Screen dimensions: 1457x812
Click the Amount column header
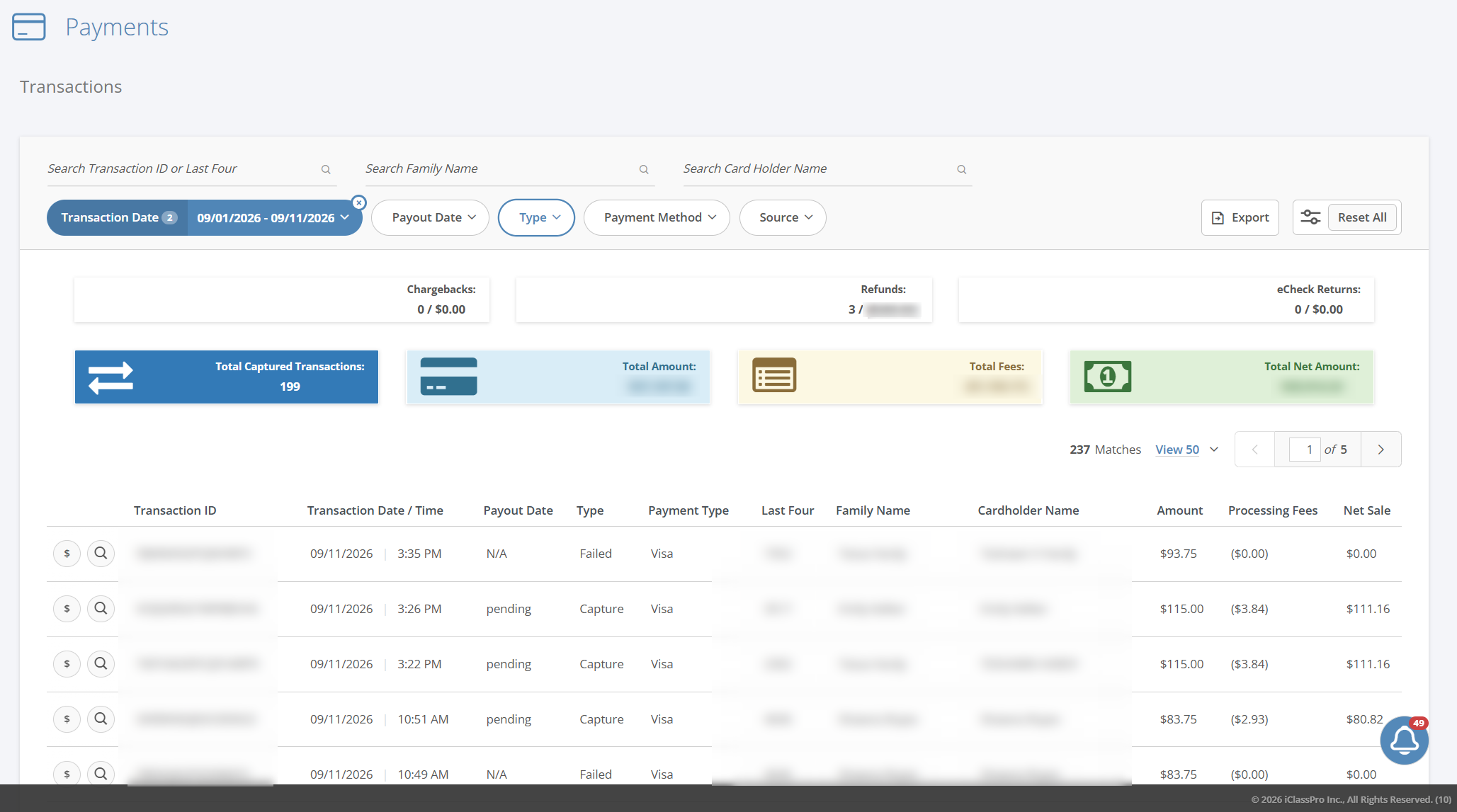pos(1179,510)
